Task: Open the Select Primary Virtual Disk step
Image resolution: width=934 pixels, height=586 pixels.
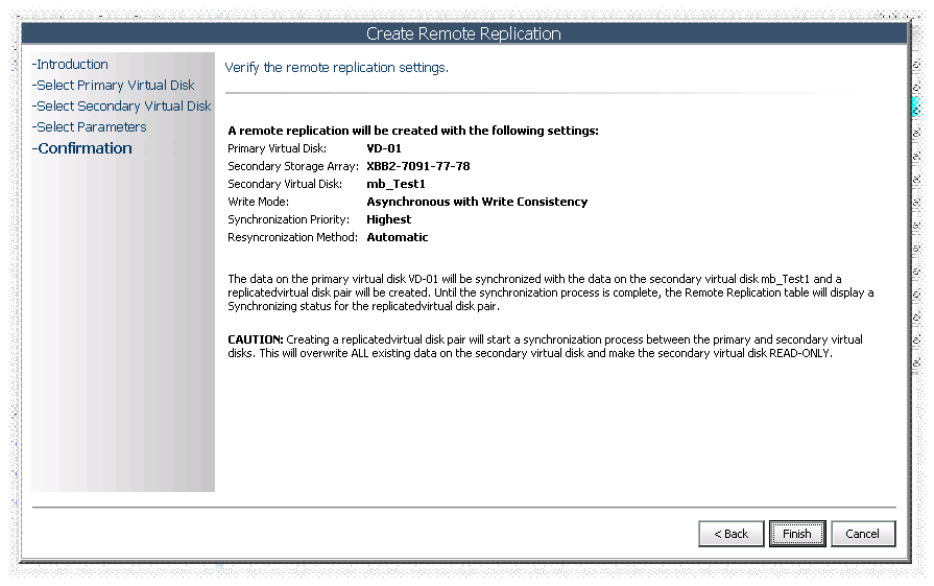Action: (113, 85)
